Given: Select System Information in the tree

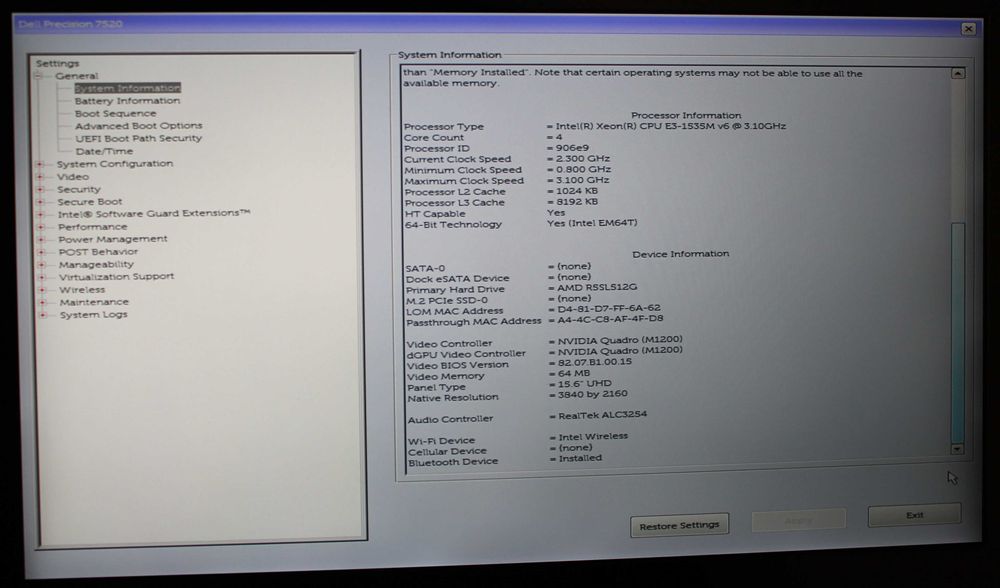Looking at the screenshot, I should pos(128,88).
